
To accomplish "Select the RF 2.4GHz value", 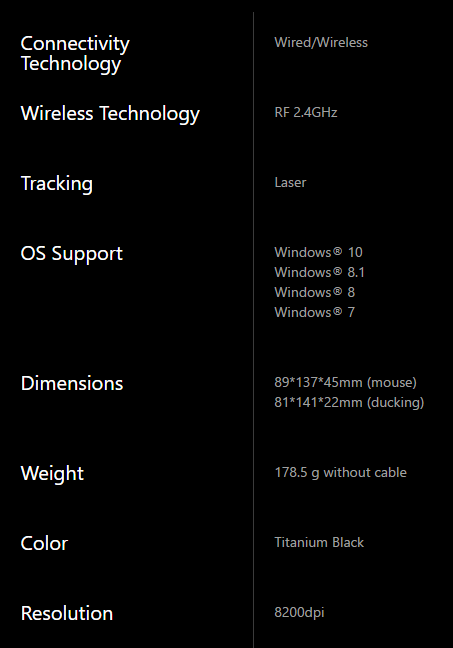I will point(306,112).
